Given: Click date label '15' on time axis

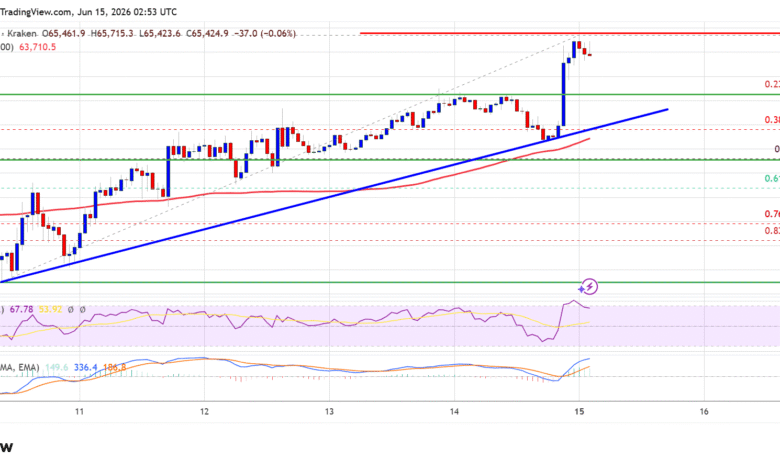Looking at the screenshot, I should (x=579, y=411).
